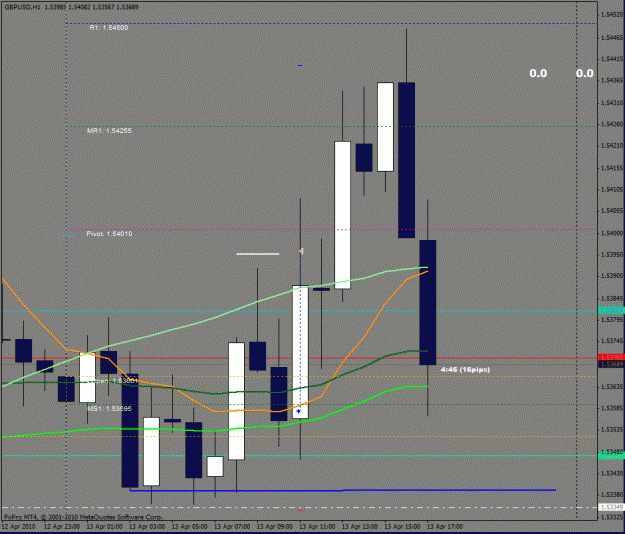Click price scale value 1.53380
Viewport: 625px width, 534px height.
click(612, 495)
